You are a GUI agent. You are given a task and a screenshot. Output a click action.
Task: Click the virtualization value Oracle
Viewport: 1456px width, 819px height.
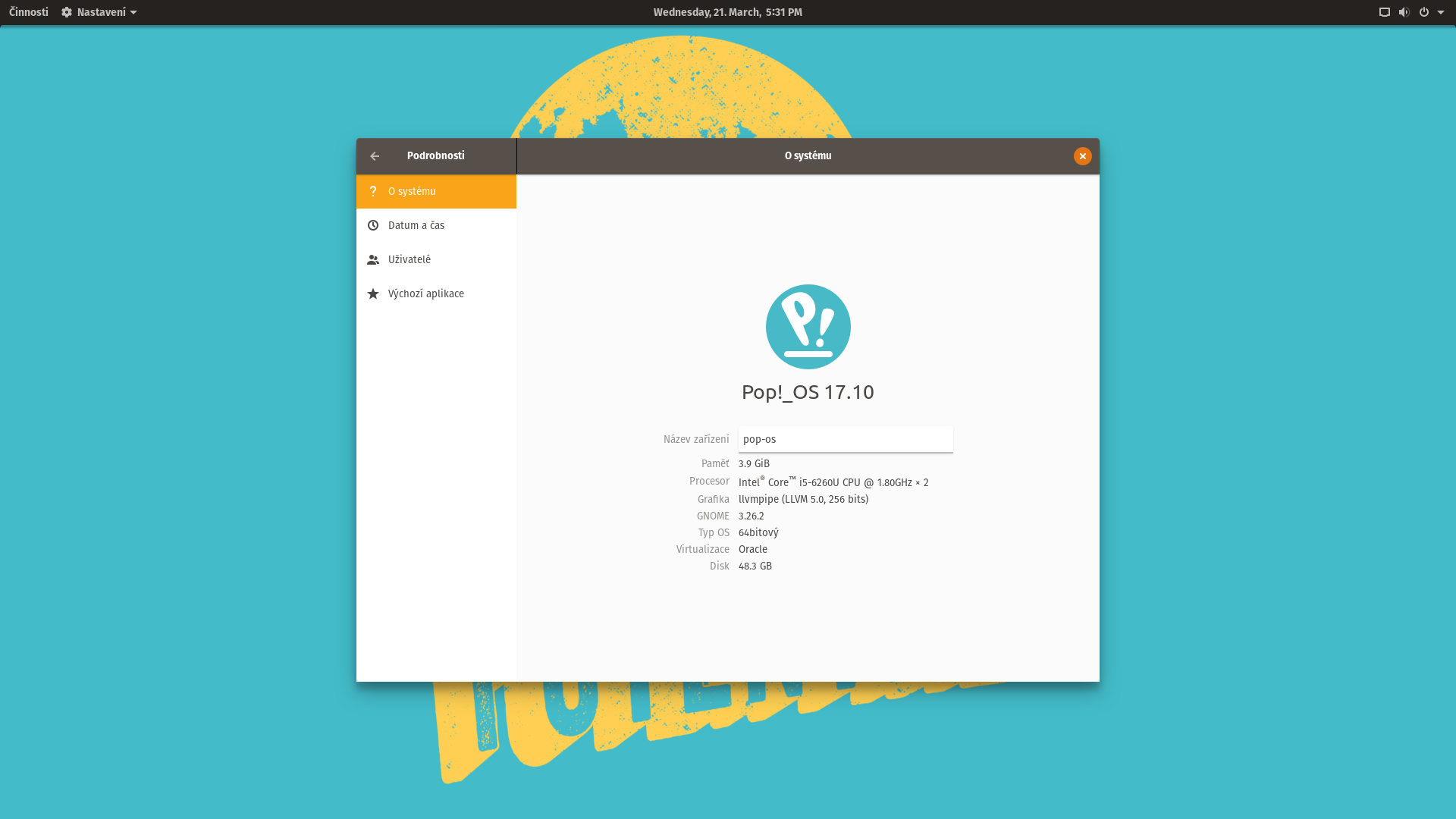click(x=752, y=549)
